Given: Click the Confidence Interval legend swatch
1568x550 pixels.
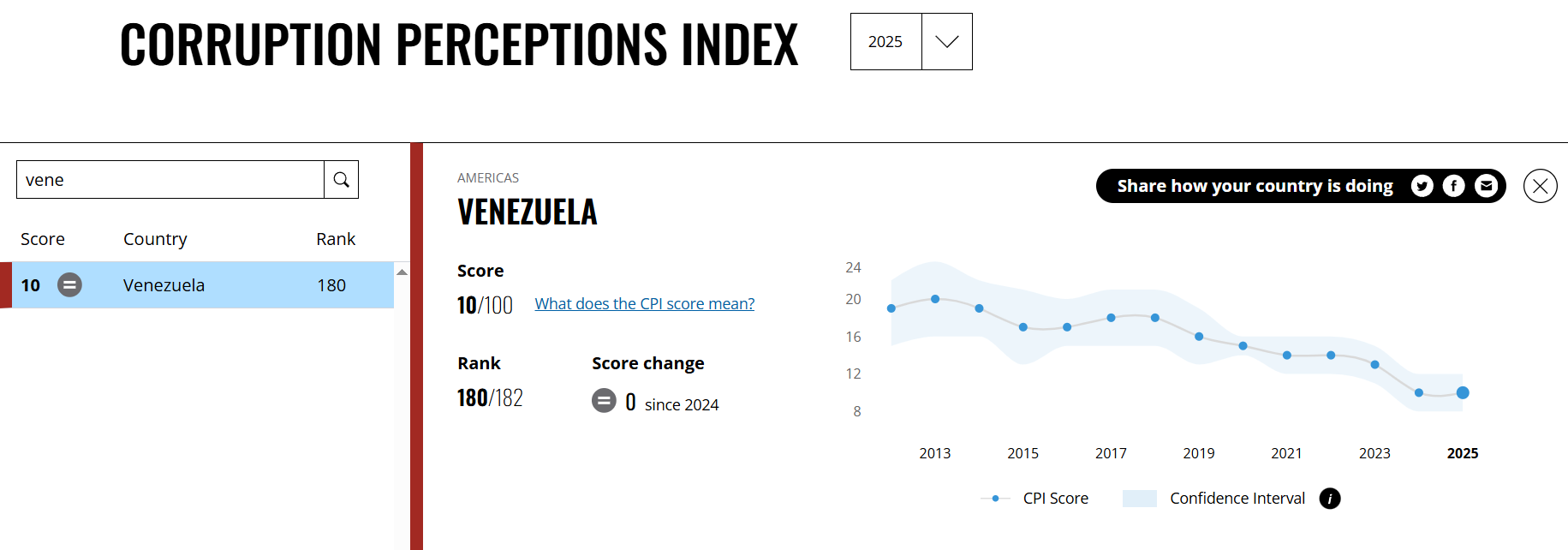Looking at the screenshot, I should (1139, 499).
